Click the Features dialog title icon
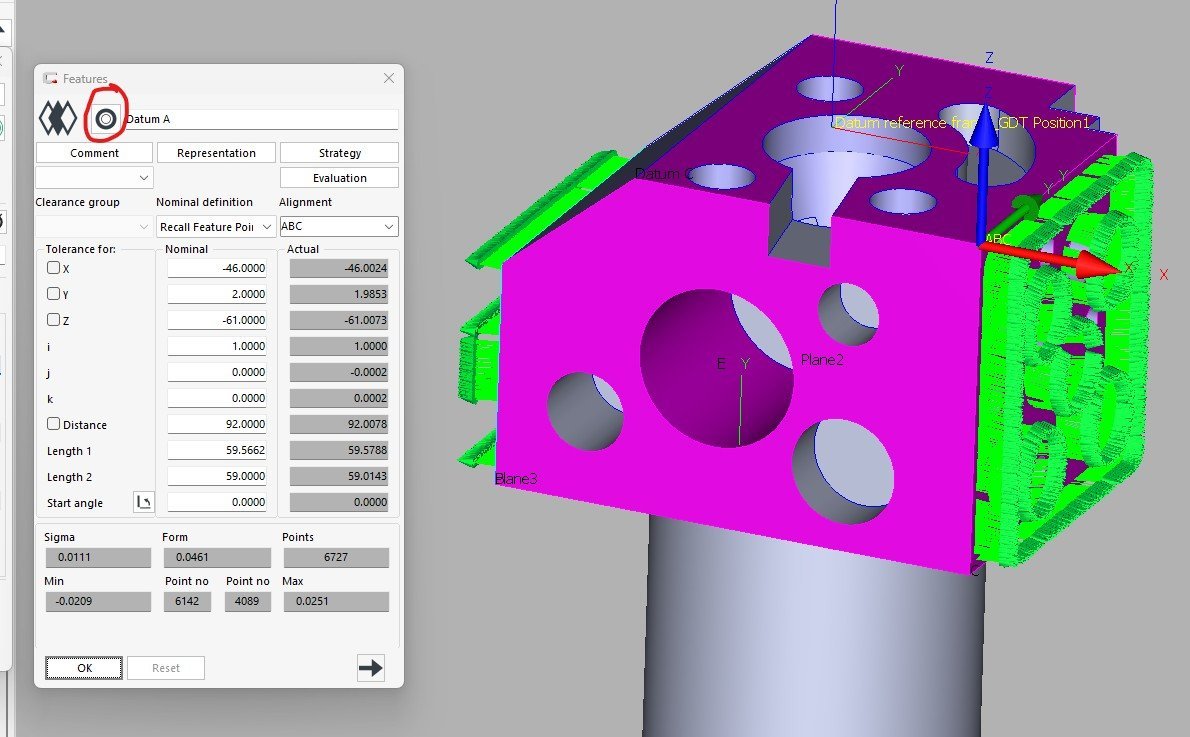Viewport: 1190px width, 737px height. coord(50,78)
